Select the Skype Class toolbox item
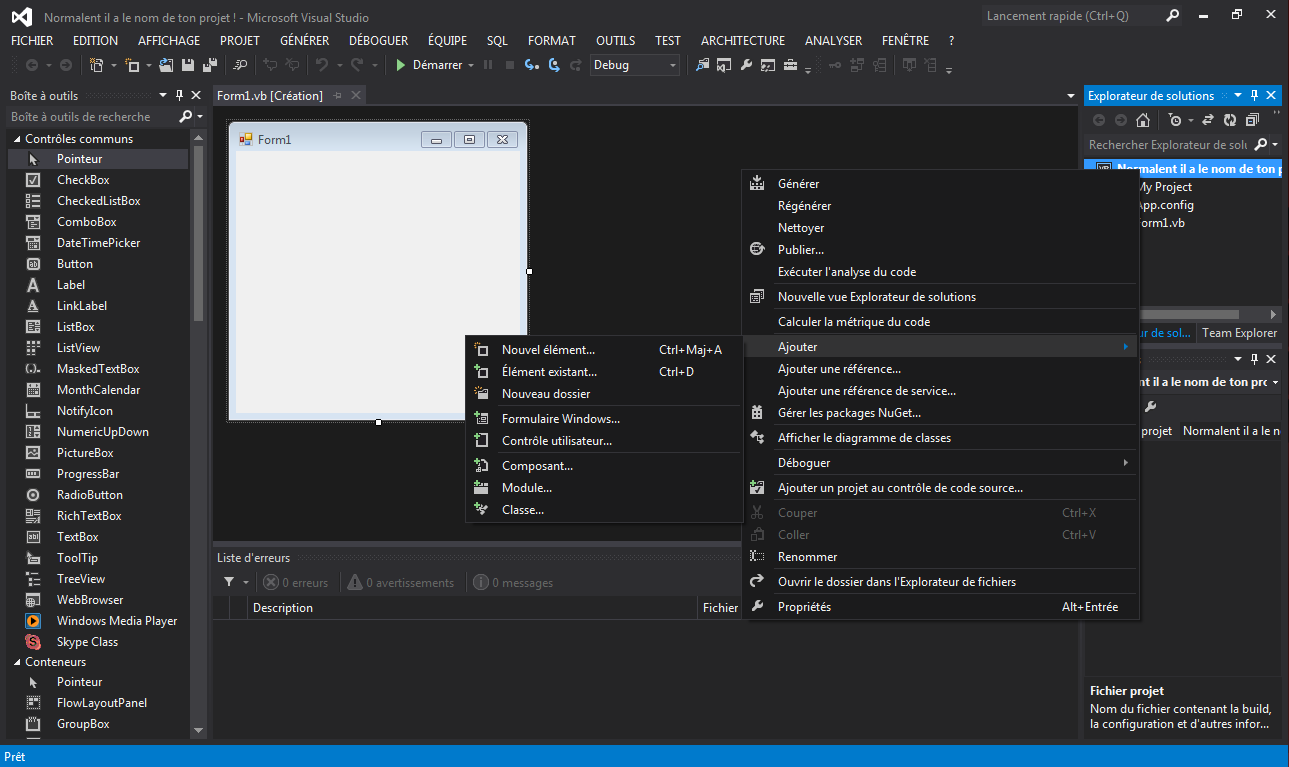 click(98, 642)
